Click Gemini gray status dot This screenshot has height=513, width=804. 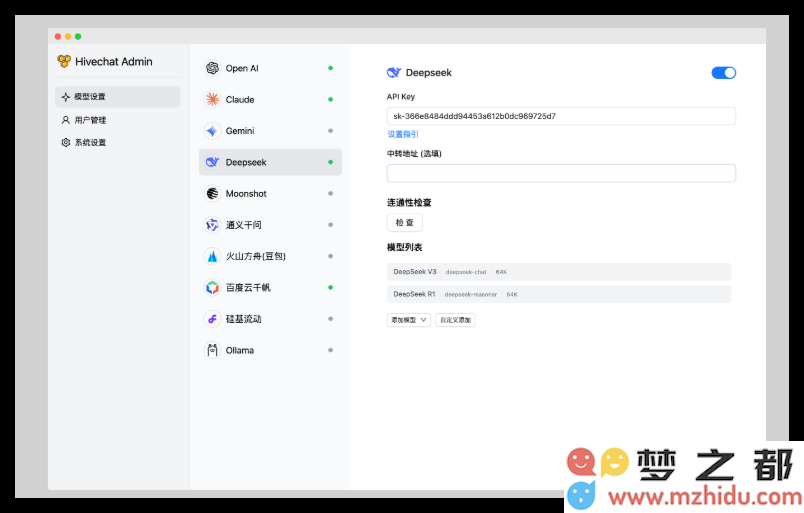tap(331, 131)
